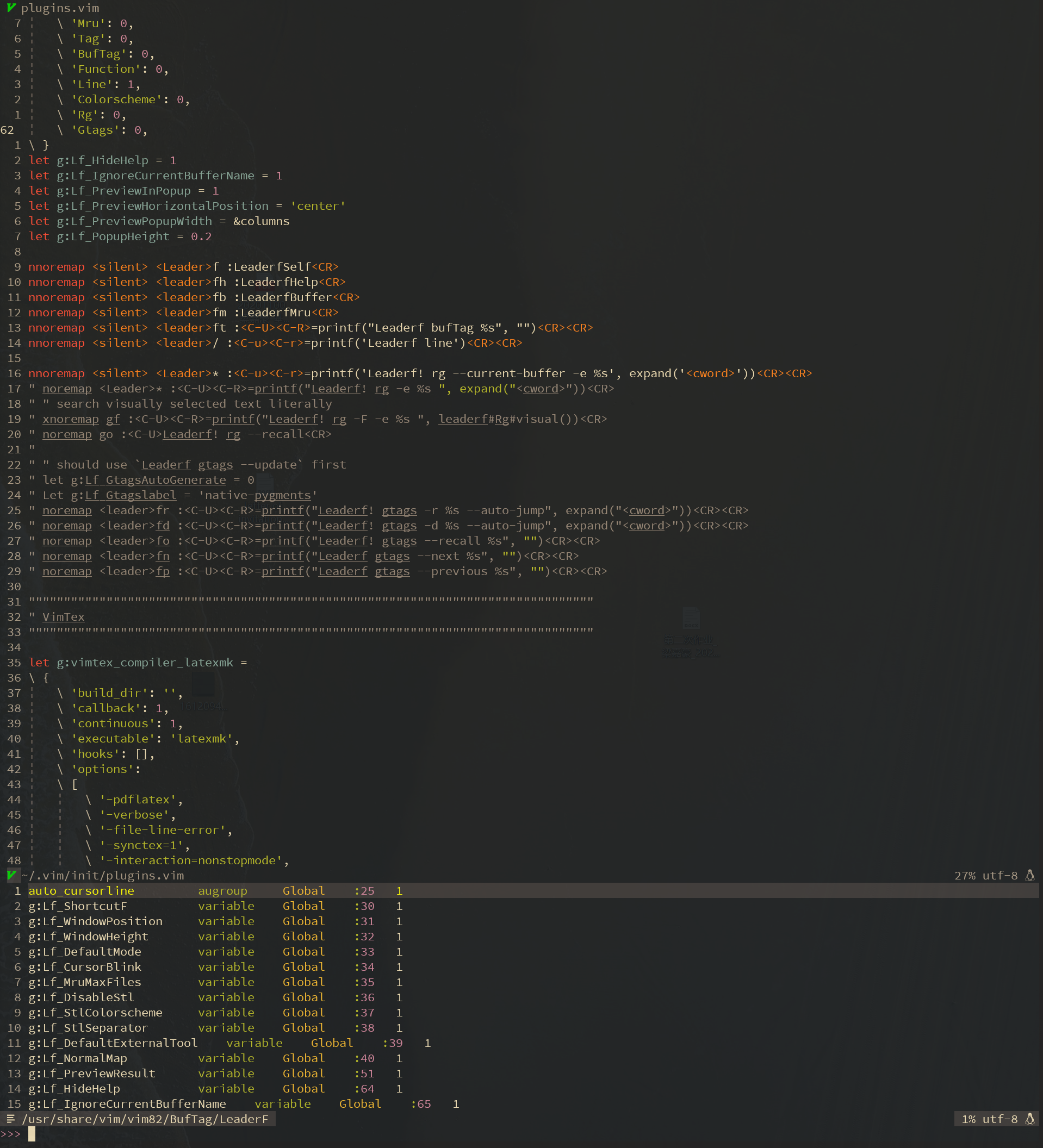Click the Vim logo in the ~/.vim/init/plugins.vim statusline
The image size is (1043, 1148).
pyautogui.click(x=11, y=875)
